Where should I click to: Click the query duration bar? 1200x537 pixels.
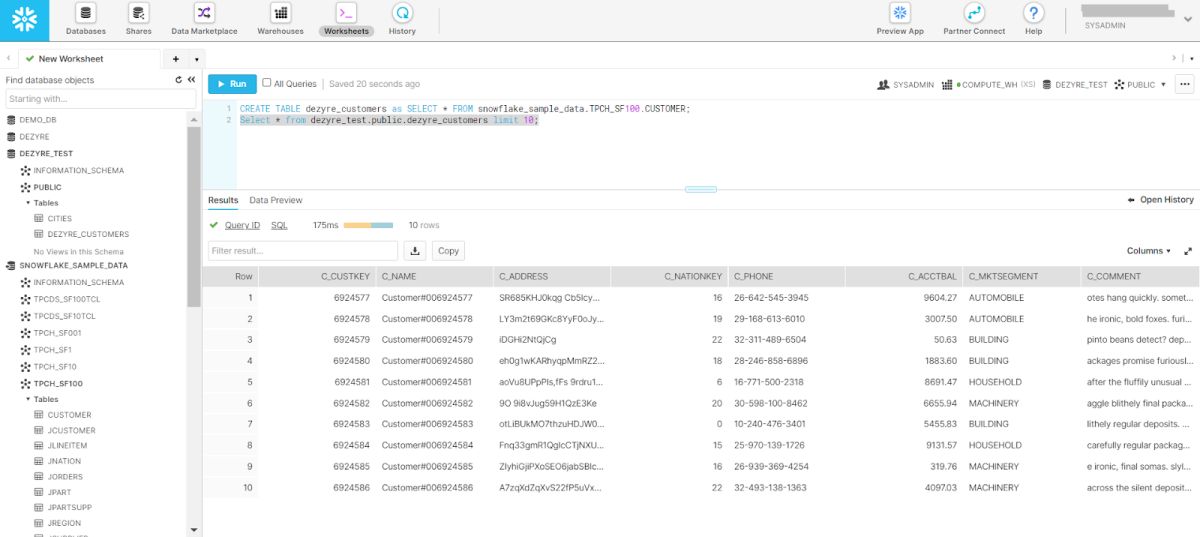coord(368,225)
